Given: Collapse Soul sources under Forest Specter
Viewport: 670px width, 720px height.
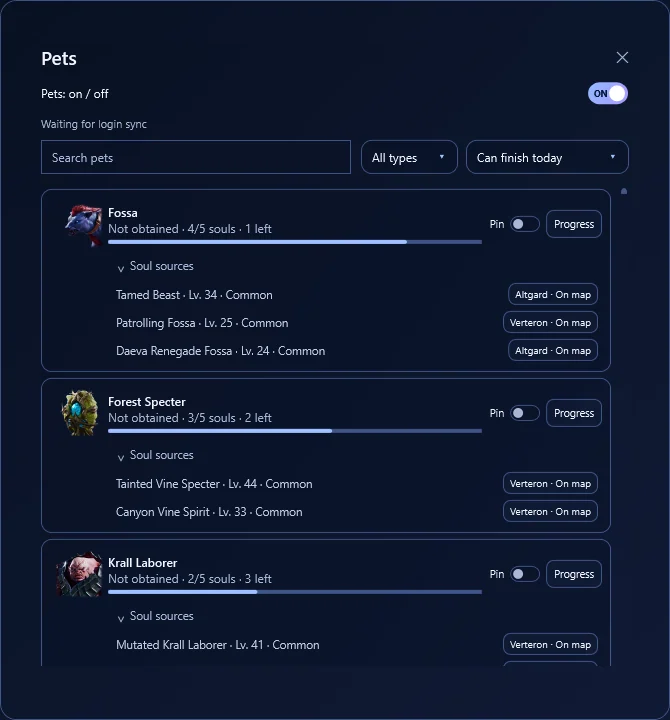Looking at the screenshot, I should click(156, 456).
